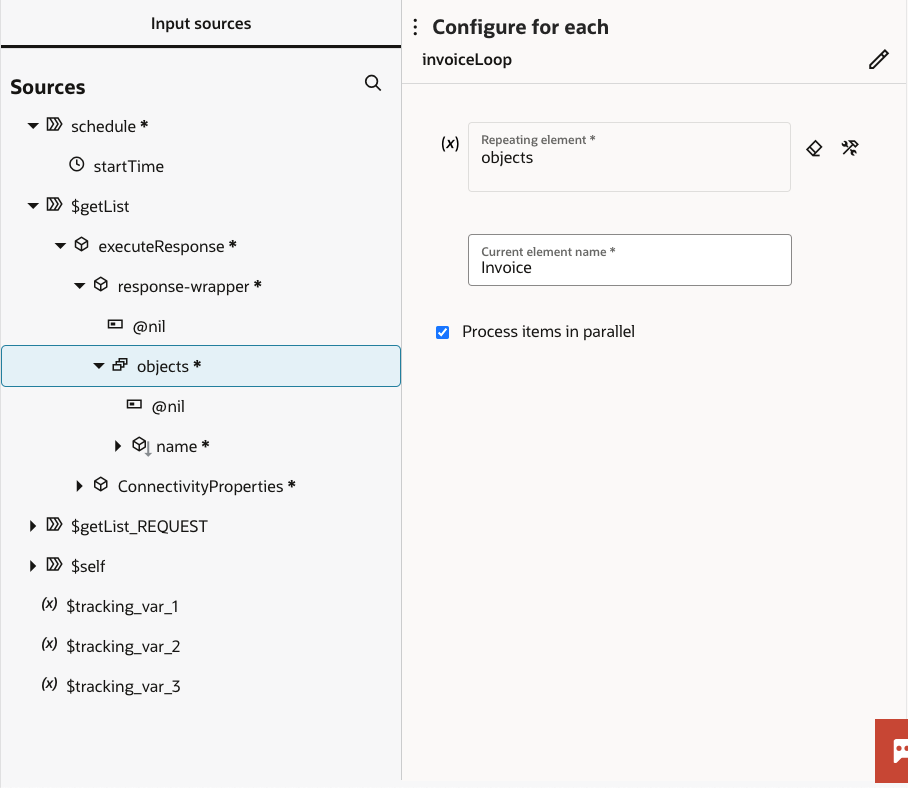Expand the ConnectivityProperties element
The height and width of the screenshot is (788, 908).
pyautogui.click(x=80, y=486)
